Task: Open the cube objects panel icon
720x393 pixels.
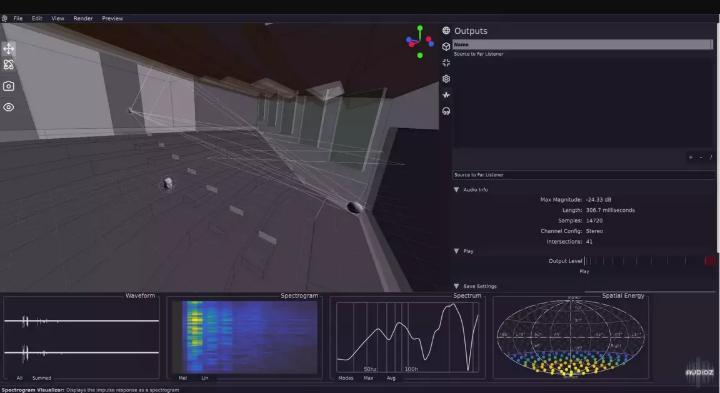Action: click(446, 46)
